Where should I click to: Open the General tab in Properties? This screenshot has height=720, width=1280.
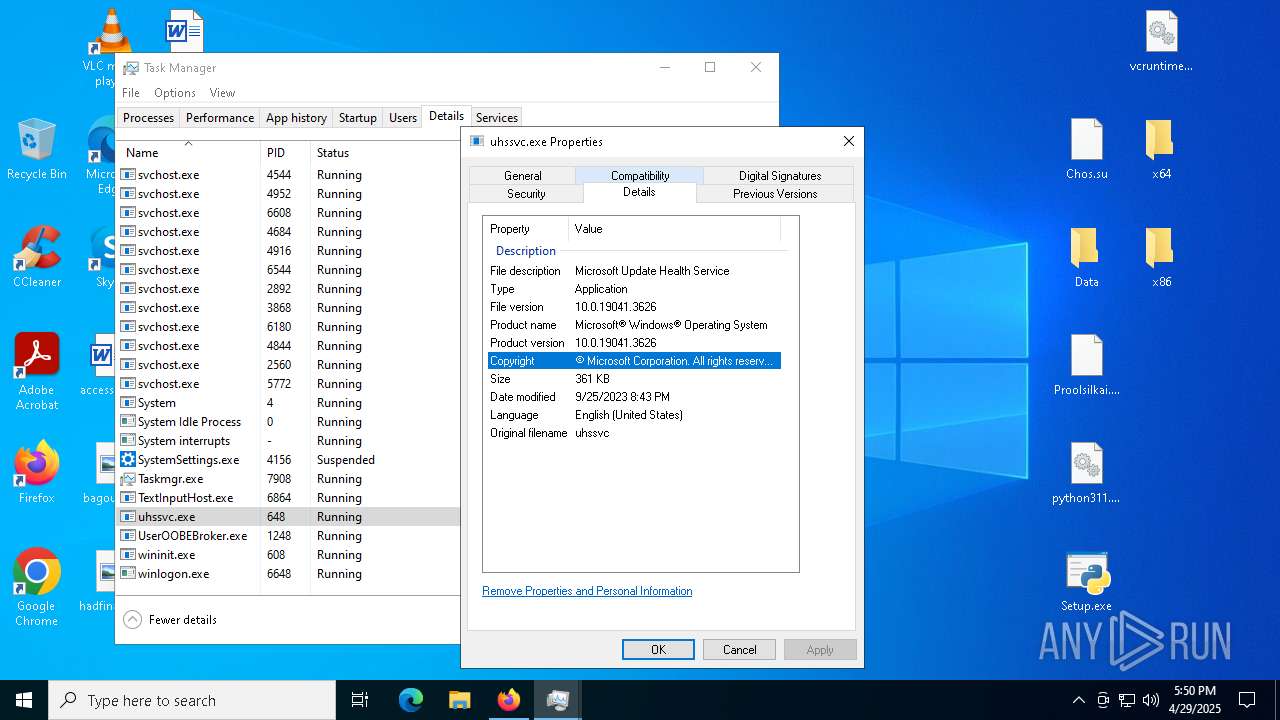[x=522, y=176]
